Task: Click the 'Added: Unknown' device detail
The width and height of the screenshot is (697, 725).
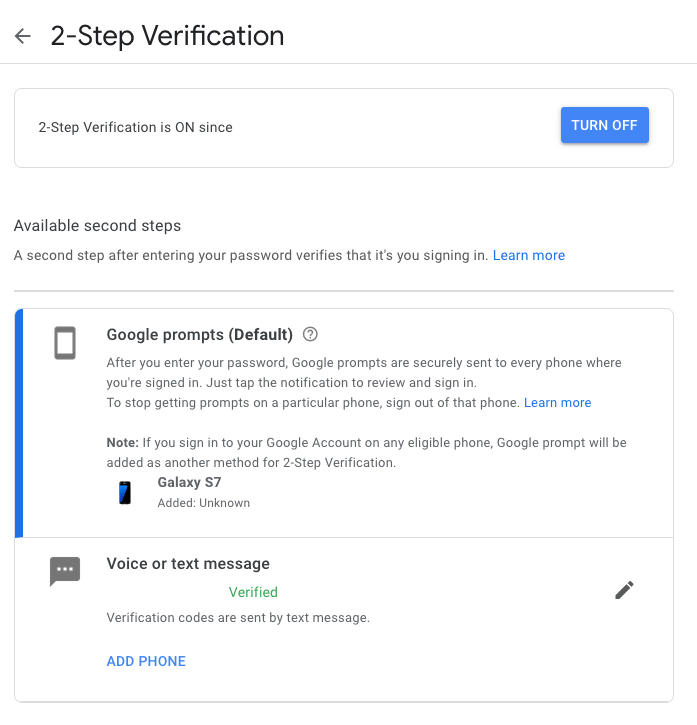Action: pyautogui.click(x=204, y=503)
